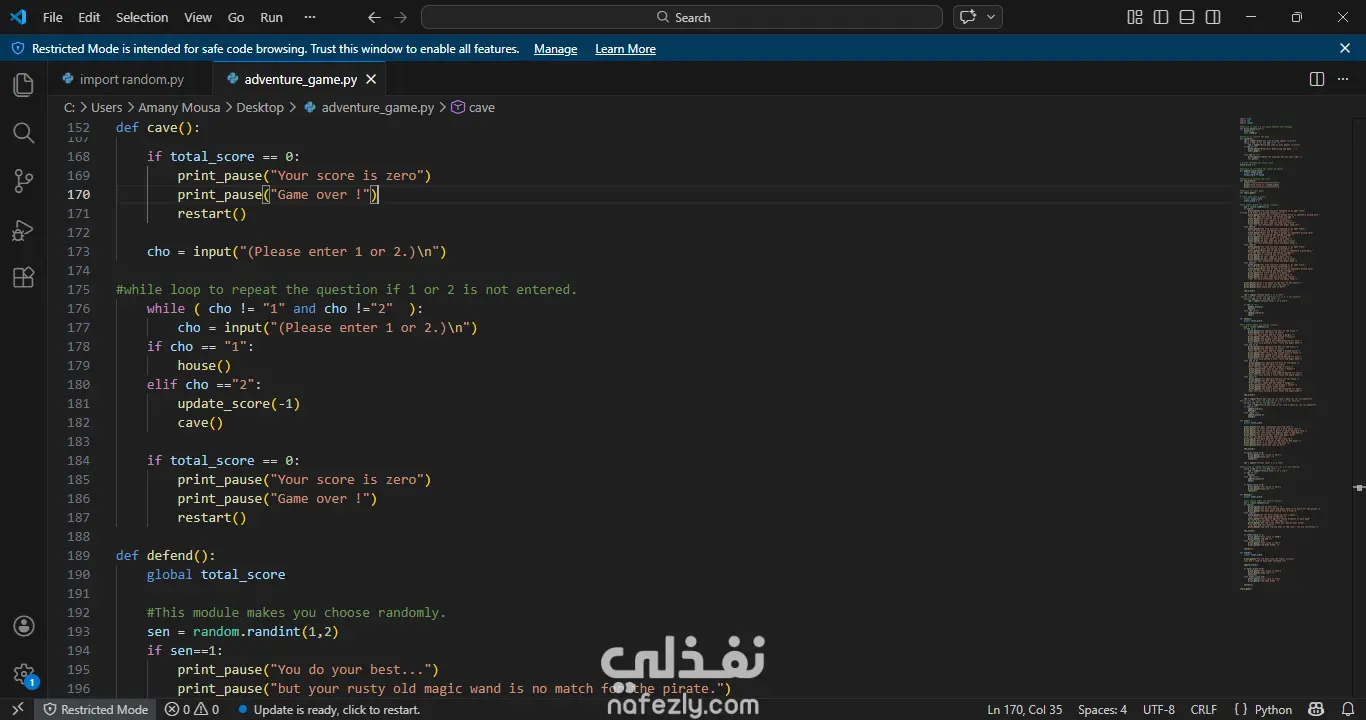The image size is (1366, 720).
Task: Open the Source Control view
Action: pyautogui.click(x=23, y=181)
